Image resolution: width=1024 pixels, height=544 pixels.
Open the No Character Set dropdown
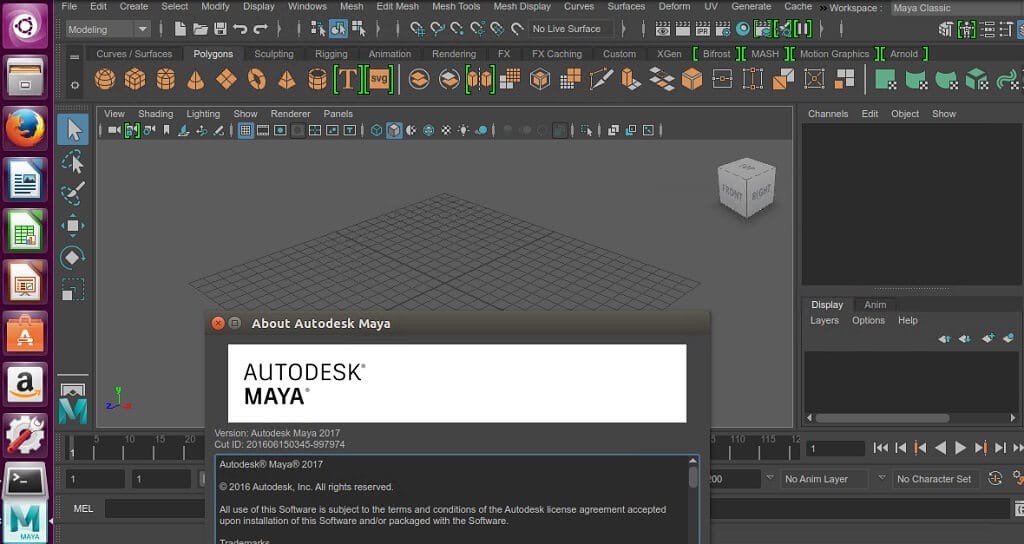tap(935, 479)
